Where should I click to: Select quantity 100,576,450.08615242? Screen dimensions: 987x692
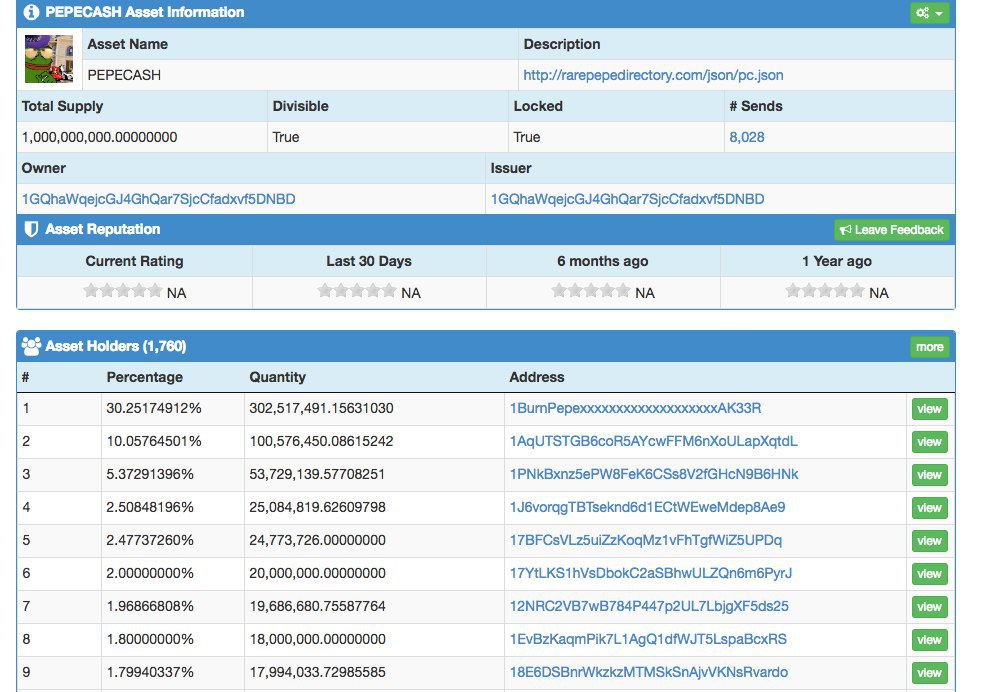coord(321,441)
